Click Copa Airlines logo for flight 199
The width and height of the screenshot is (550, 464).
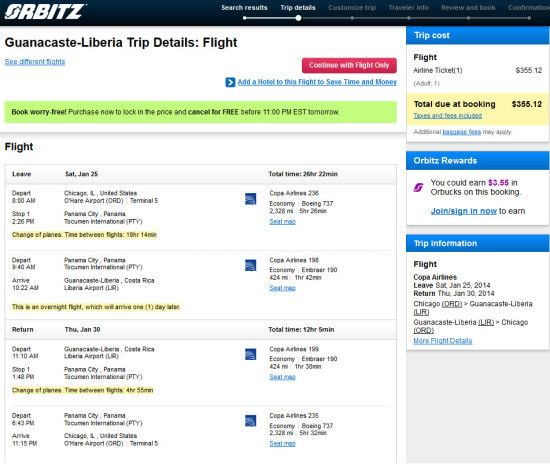point(250,354)
